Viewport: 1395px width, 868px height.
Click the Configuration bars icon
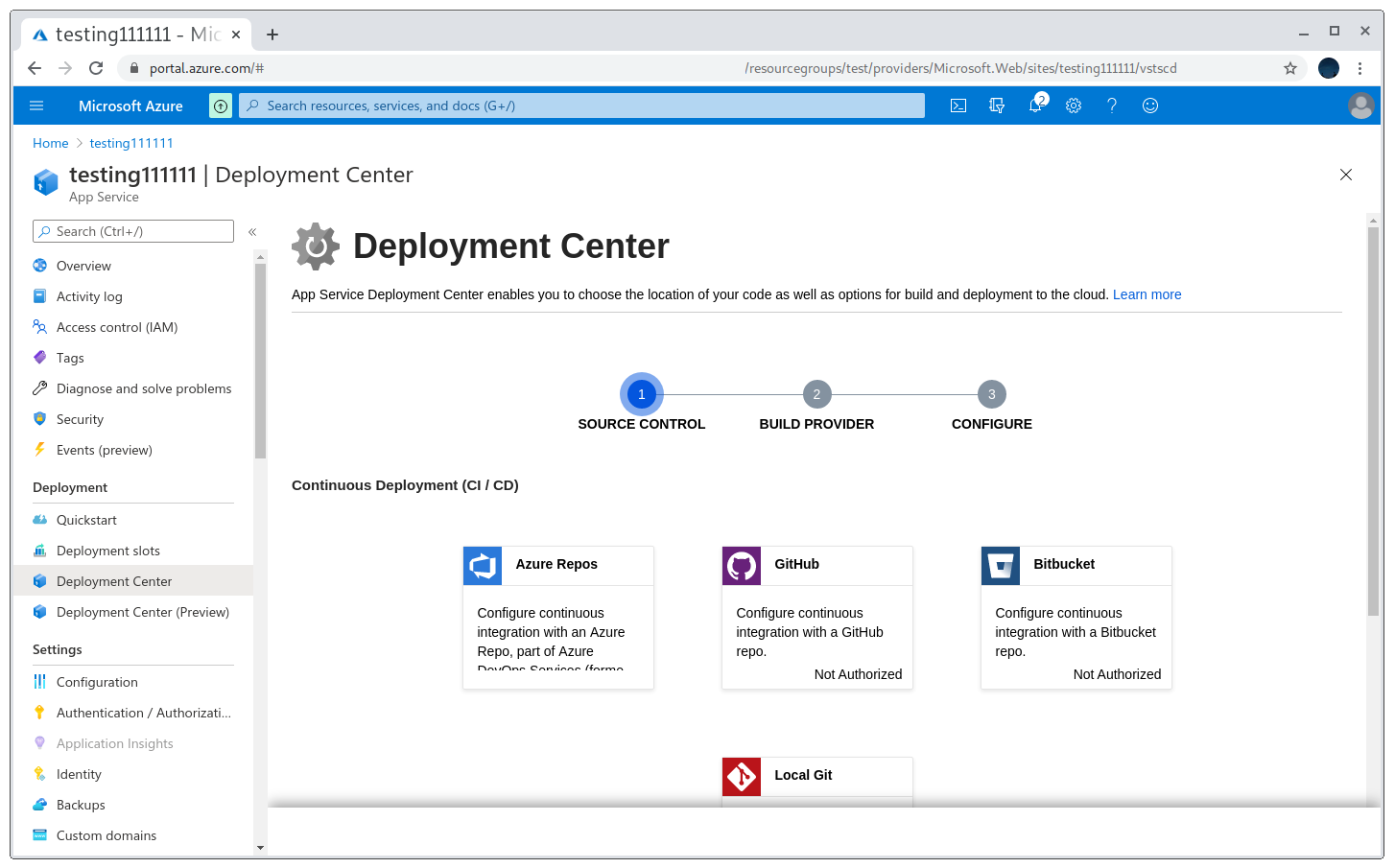[x=39, y=682]
